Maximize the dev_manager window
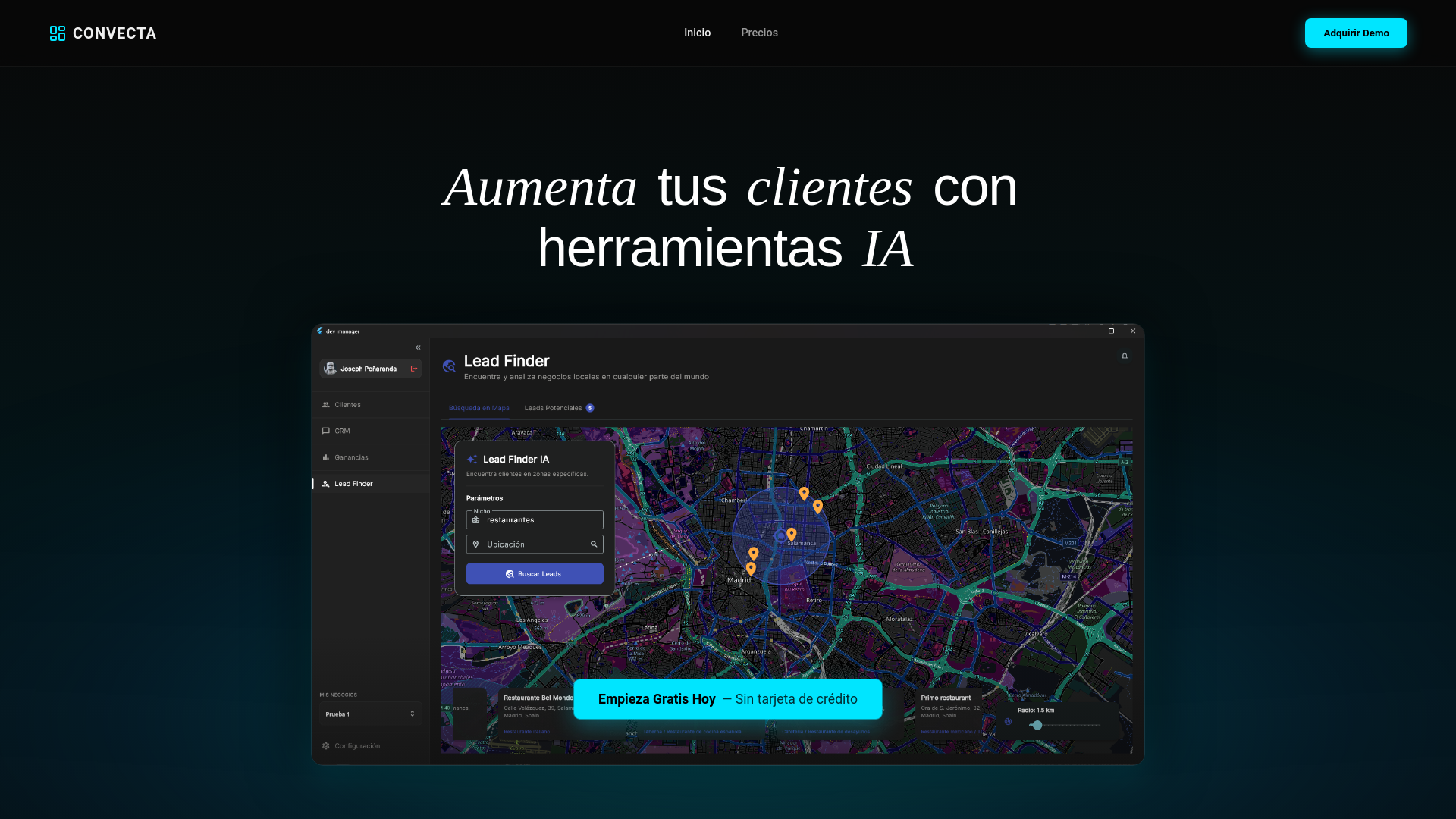1456x819 pixels. click(1112, 331)
